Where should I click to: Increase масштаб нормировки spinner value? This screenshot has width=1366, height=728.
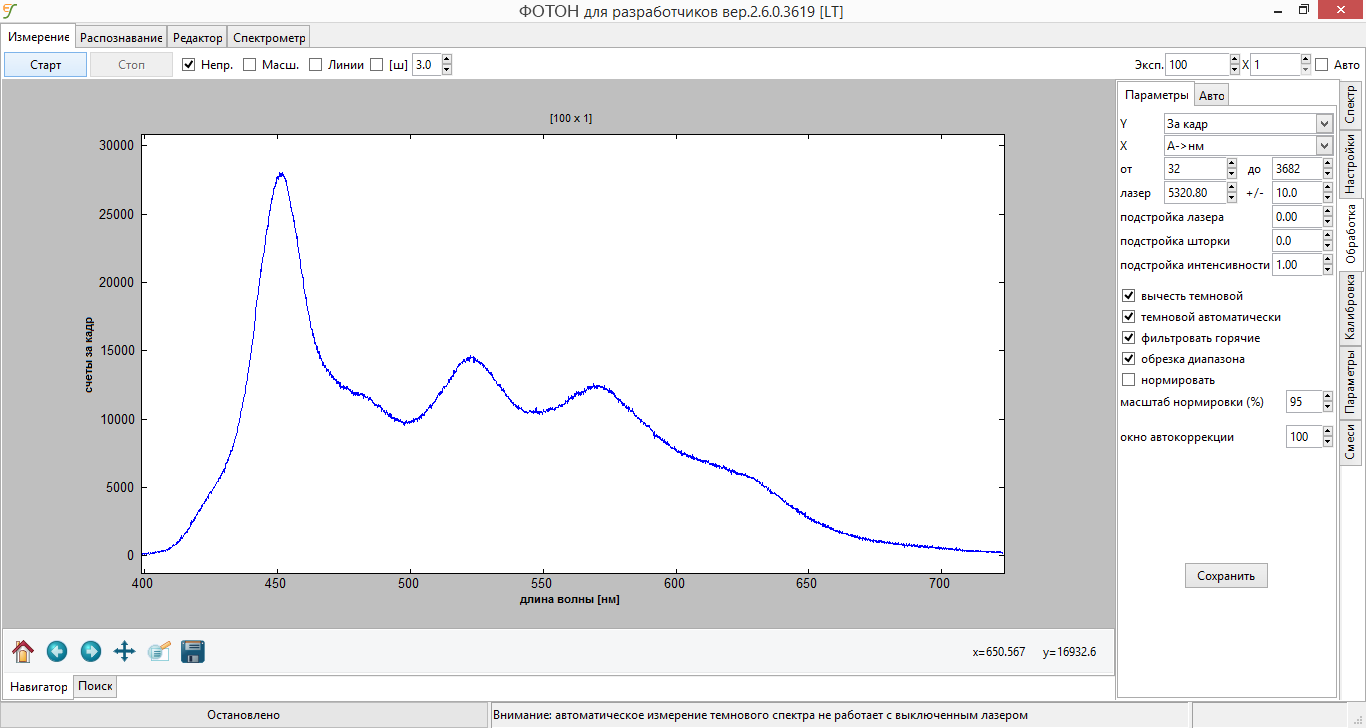tap(1327, 397)
